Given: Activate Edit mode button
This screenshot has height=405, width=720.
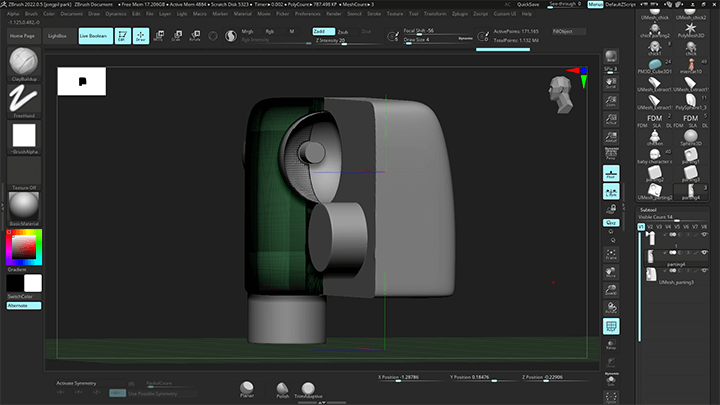Looking at the screenshot, I should coord(123,36).
